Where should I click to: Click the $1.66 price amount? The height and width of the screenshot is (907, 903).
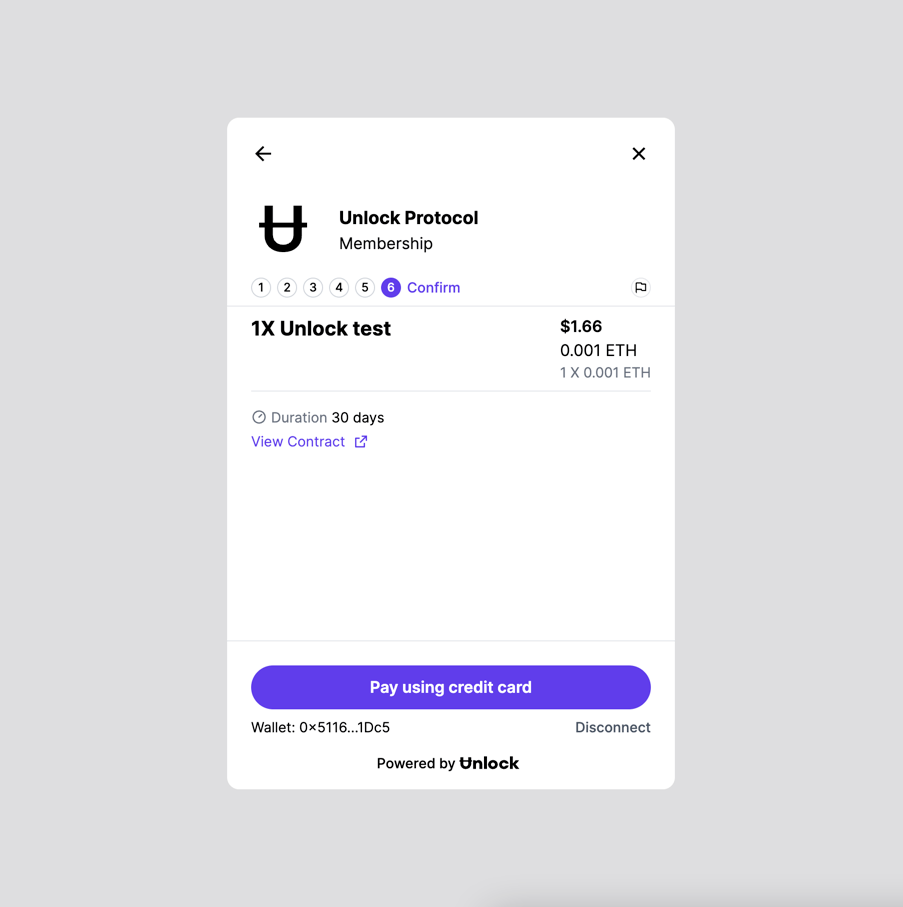click(x=581, y=326)
